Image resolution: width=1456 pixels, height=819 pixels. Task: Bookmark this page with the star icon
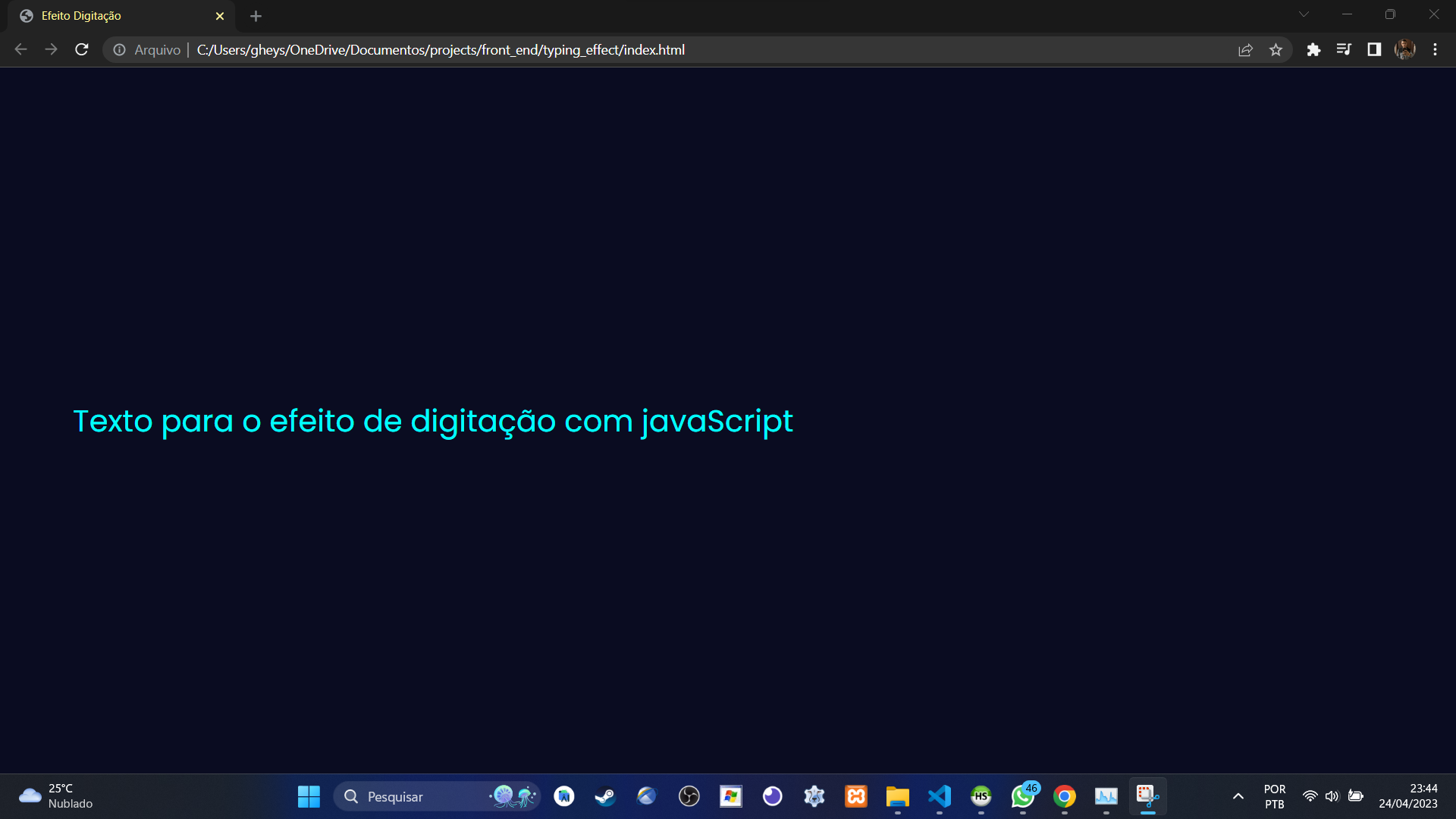[x=1276, y=50]
